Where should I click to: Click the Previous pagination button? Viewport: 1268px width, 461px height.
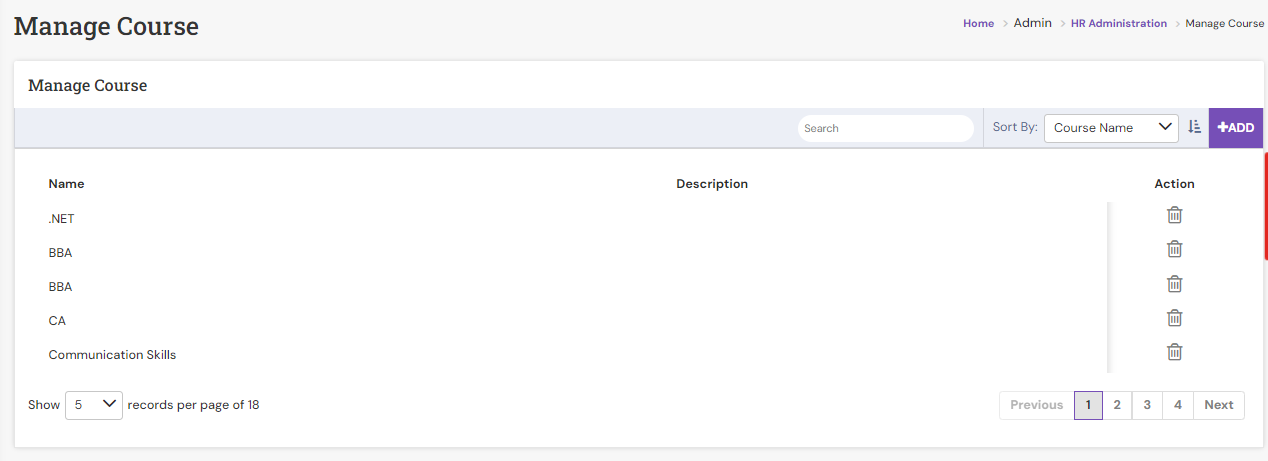click(x=1036, y=405)
